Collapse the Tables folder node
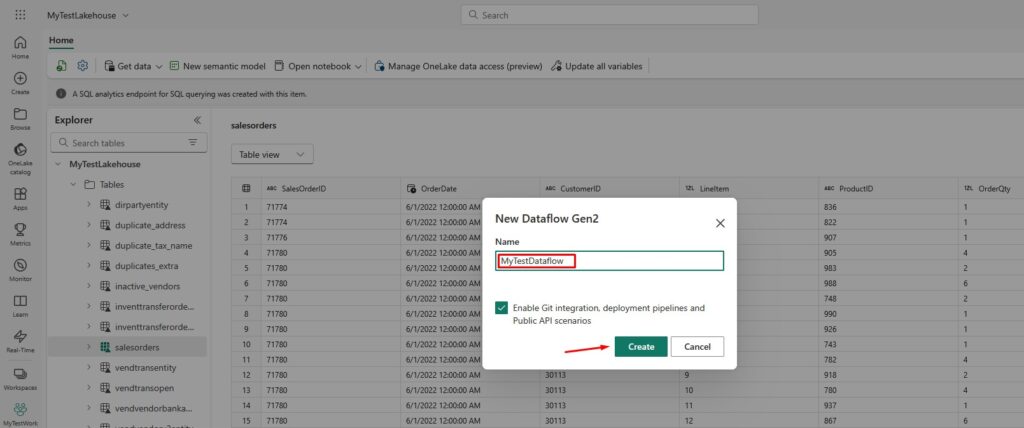This screenshot has height=428, width=1024. (73, 185)
